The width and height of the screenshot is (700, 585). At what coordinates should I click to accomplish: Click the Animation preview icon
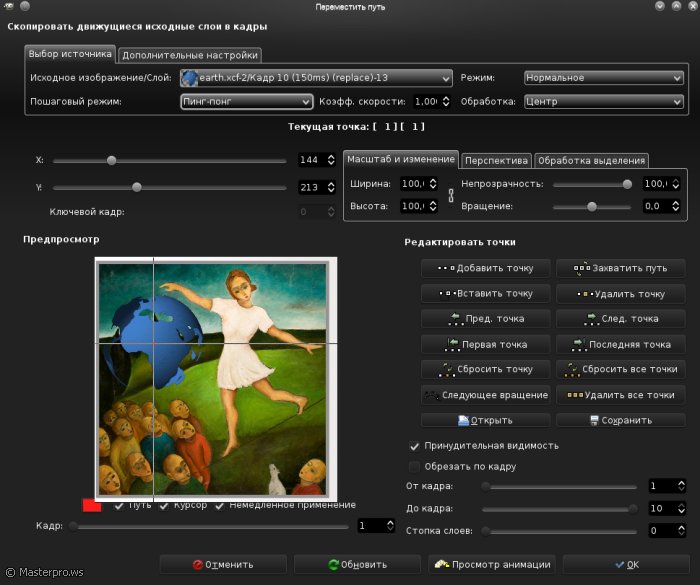pyautogui.click(x=442, y=564)
